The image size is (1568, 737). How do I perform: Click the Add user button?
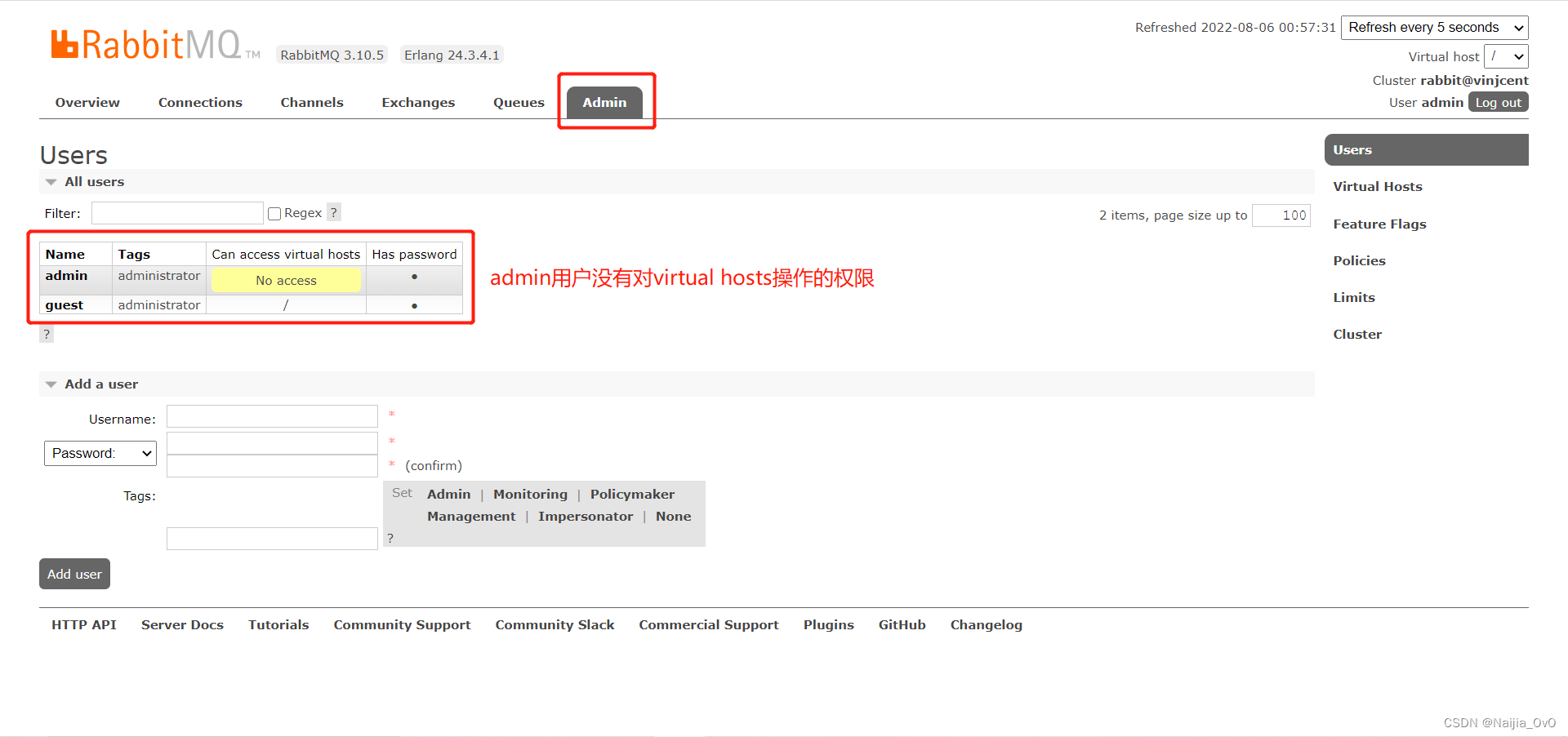pyautogui.click(x=74, y=574)
